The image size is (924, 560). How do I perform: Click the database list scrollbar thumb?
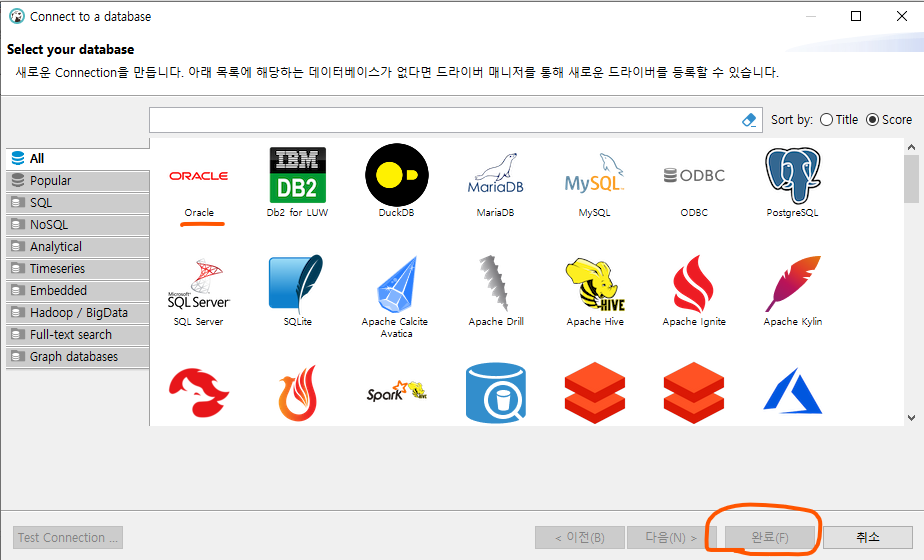(912, 179)
